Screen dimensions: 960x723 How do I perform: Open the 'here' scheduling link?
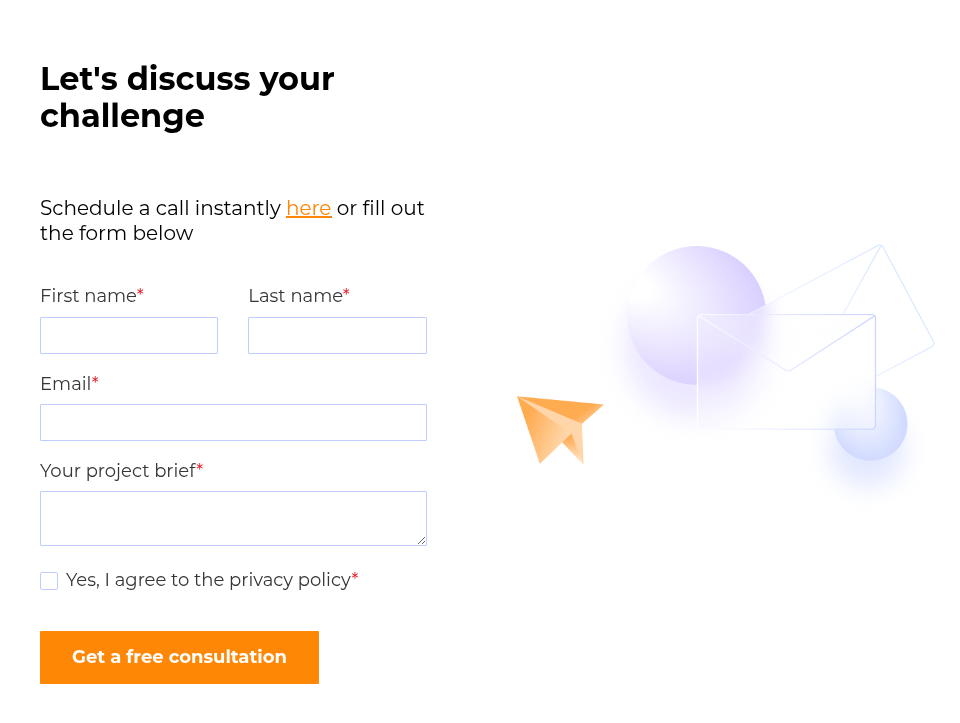tap(308, 208)
